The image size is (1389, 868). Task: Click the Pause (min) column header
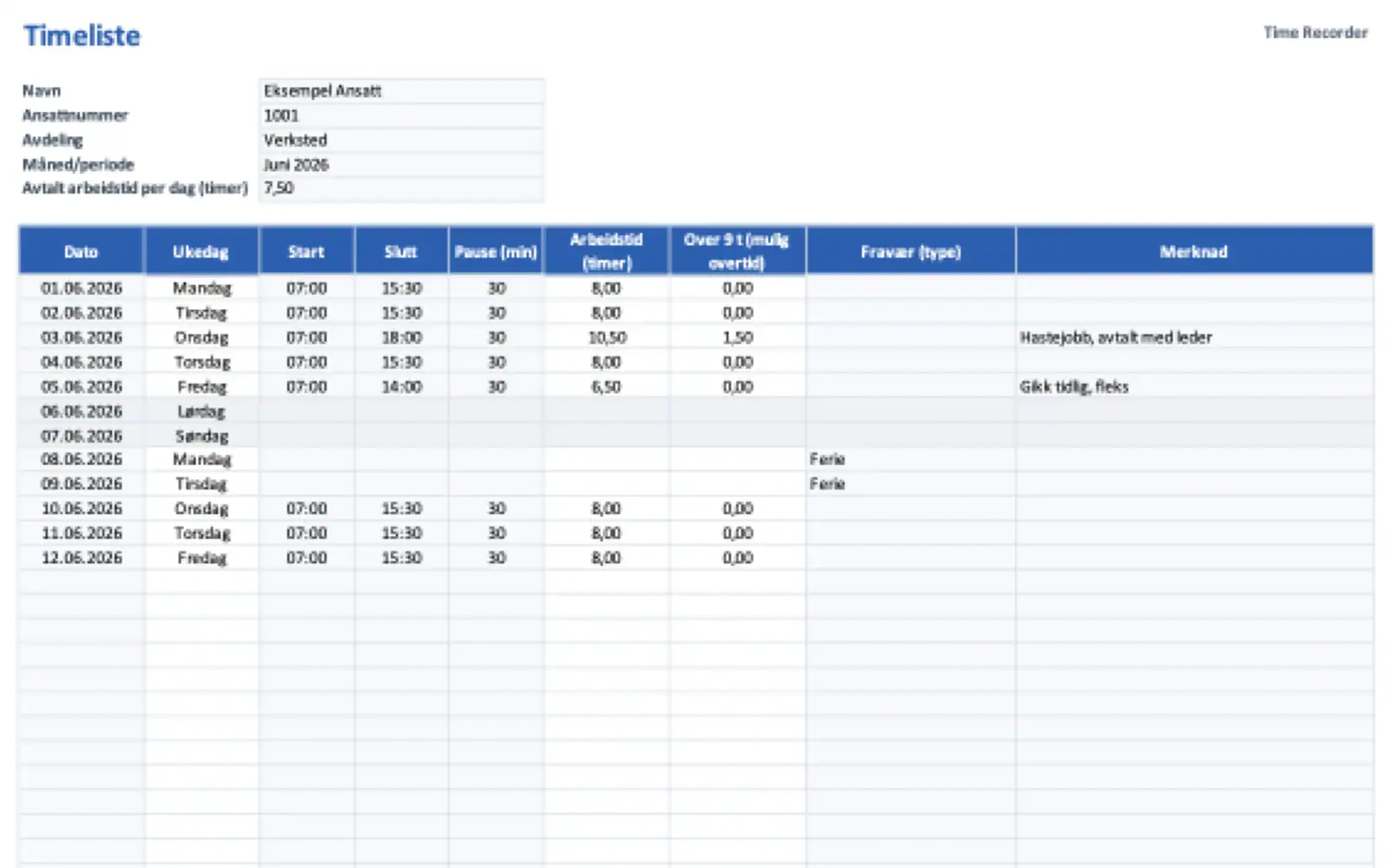pos(496,252)
